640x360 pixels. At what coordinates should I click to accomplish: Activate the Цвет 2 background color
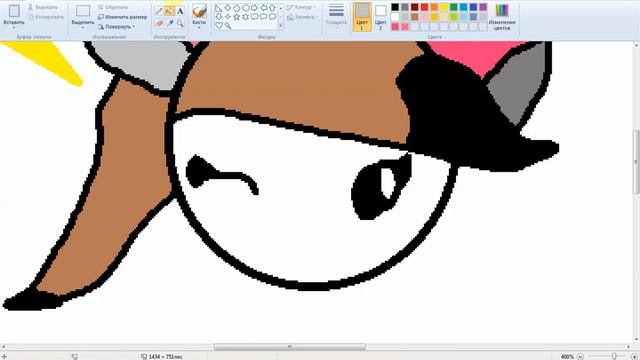380,17
